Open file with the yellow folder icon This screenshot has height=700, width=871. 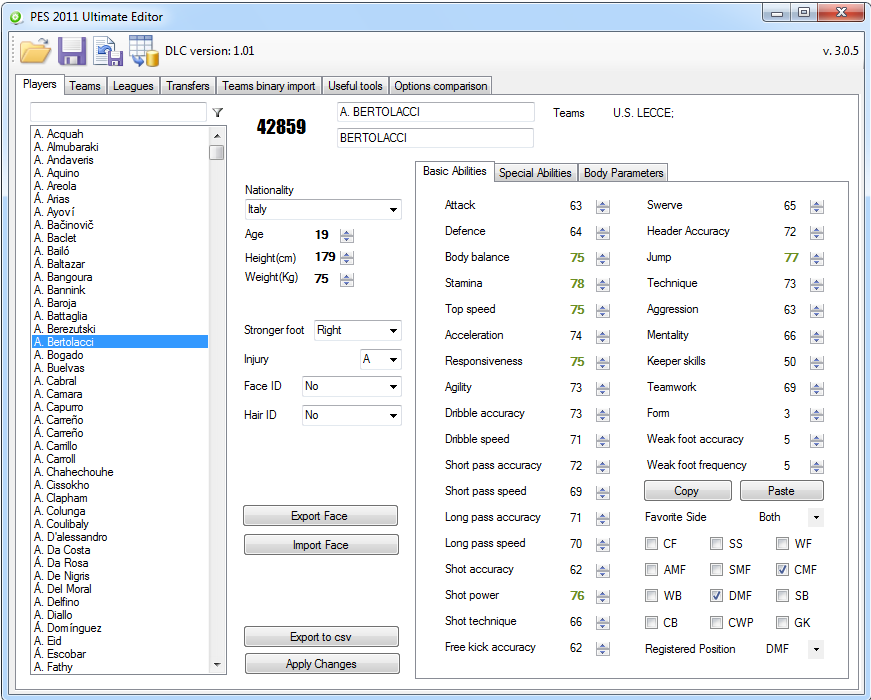35,51
